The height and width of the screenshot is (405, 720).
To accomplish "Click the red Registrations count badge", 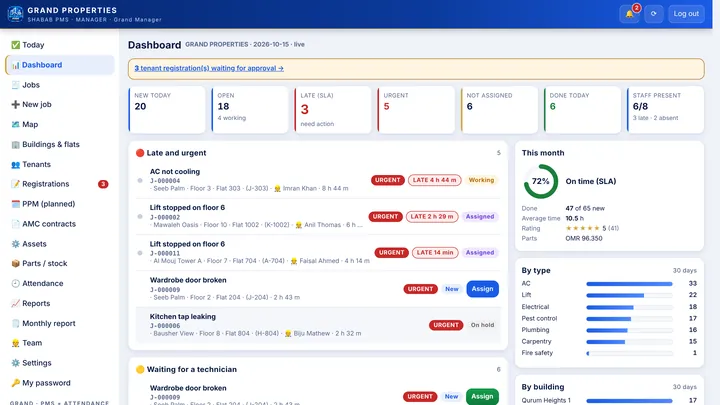I will (x=103, y=184).
